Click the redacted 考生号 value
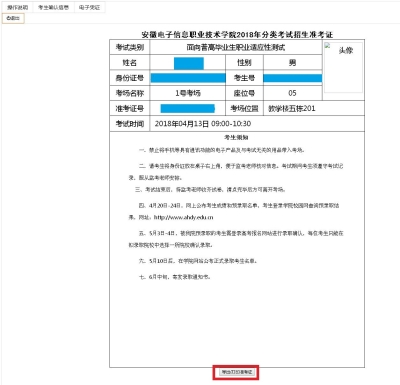 pos(293,78)
